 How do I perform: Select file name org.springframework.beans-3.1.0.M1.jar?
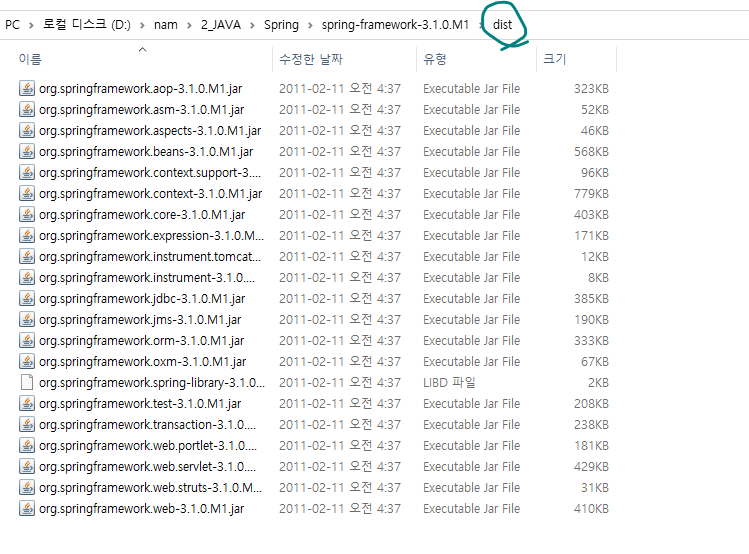(146, 152)
